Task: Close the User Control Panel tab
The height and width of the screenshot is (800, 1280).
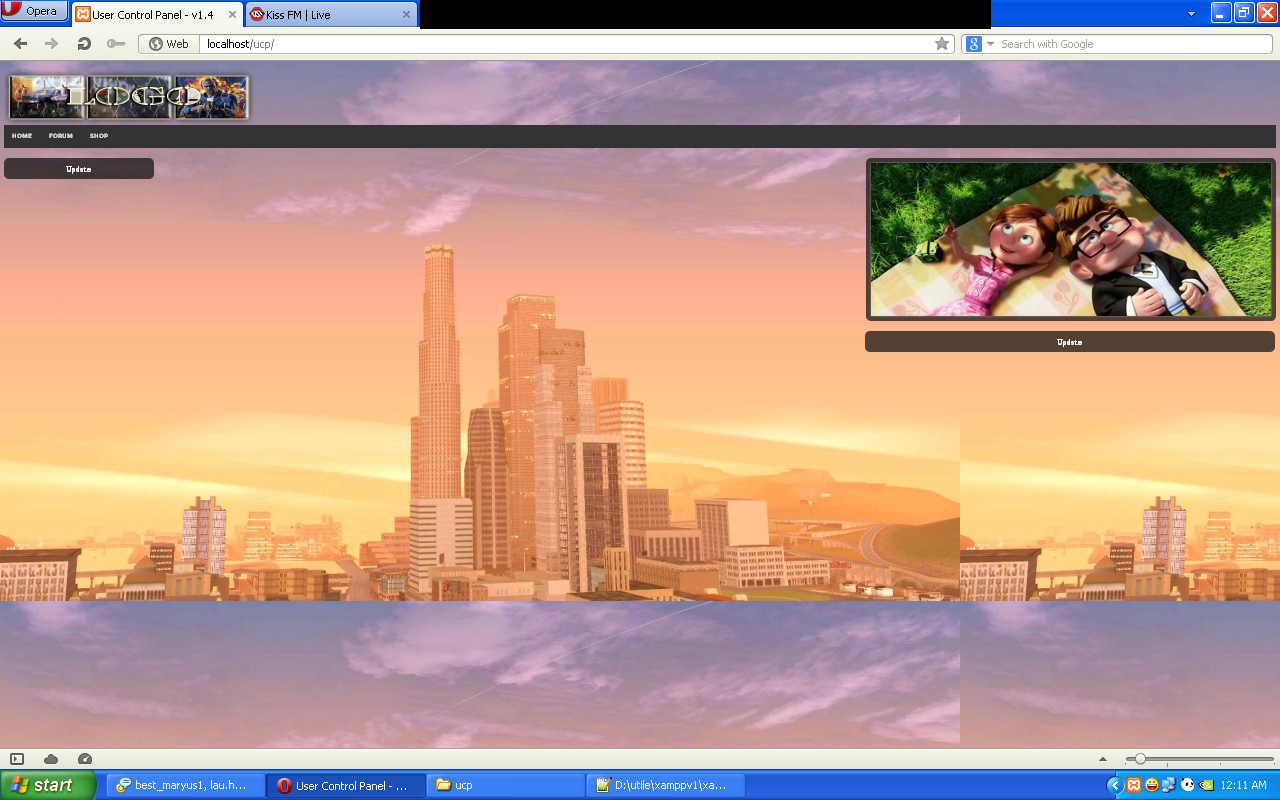Action: tap(231, 15)
